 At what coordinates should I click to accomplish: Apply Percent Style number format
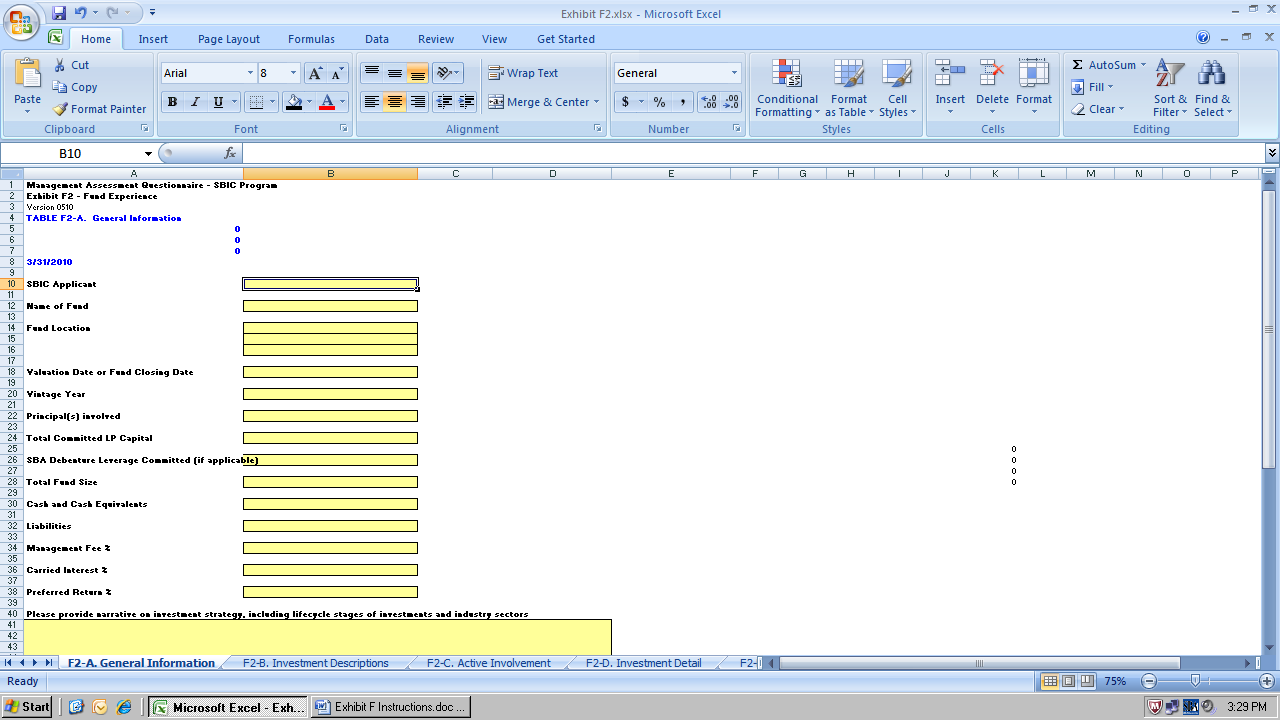pyautogui.click(x=659, y=102)
